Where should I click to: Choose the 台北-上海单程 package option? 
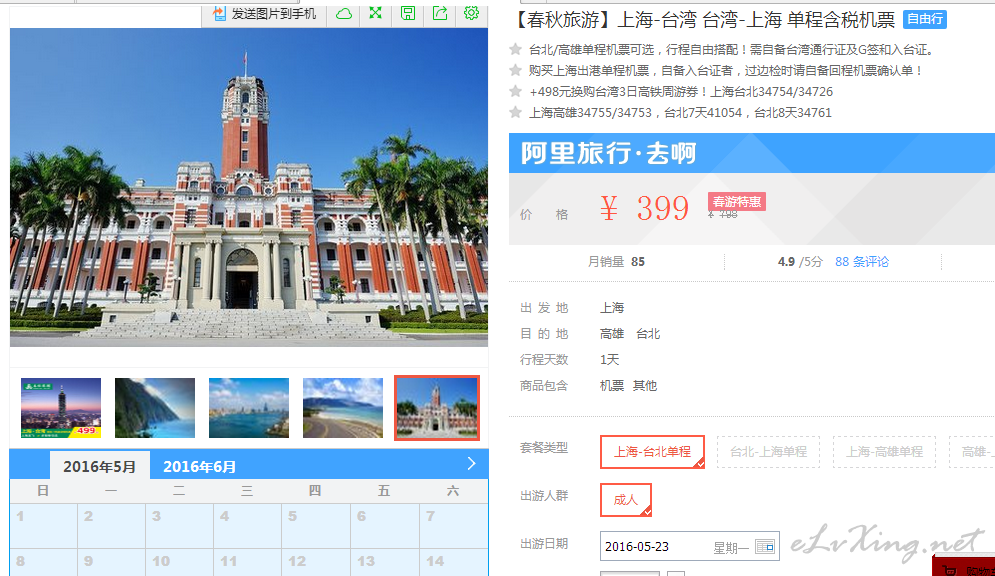[768, 452]
